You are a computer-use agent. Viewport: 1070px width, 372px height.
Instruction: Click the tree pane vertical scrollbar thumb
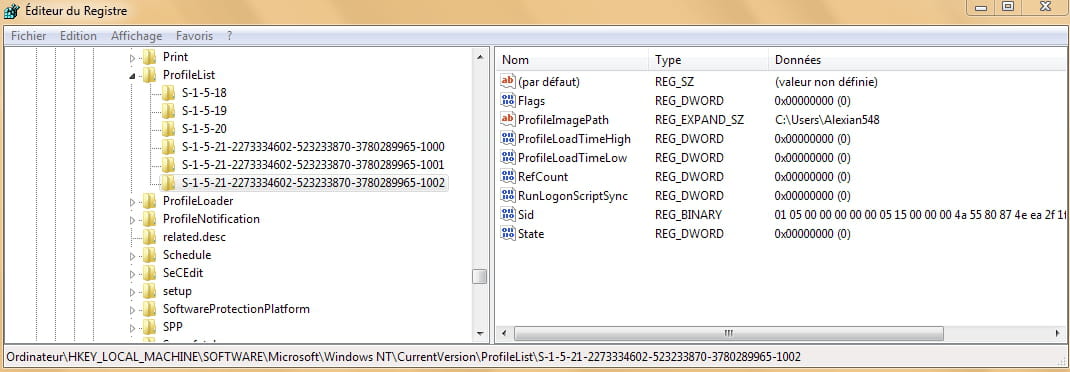(x=480, y=276)
